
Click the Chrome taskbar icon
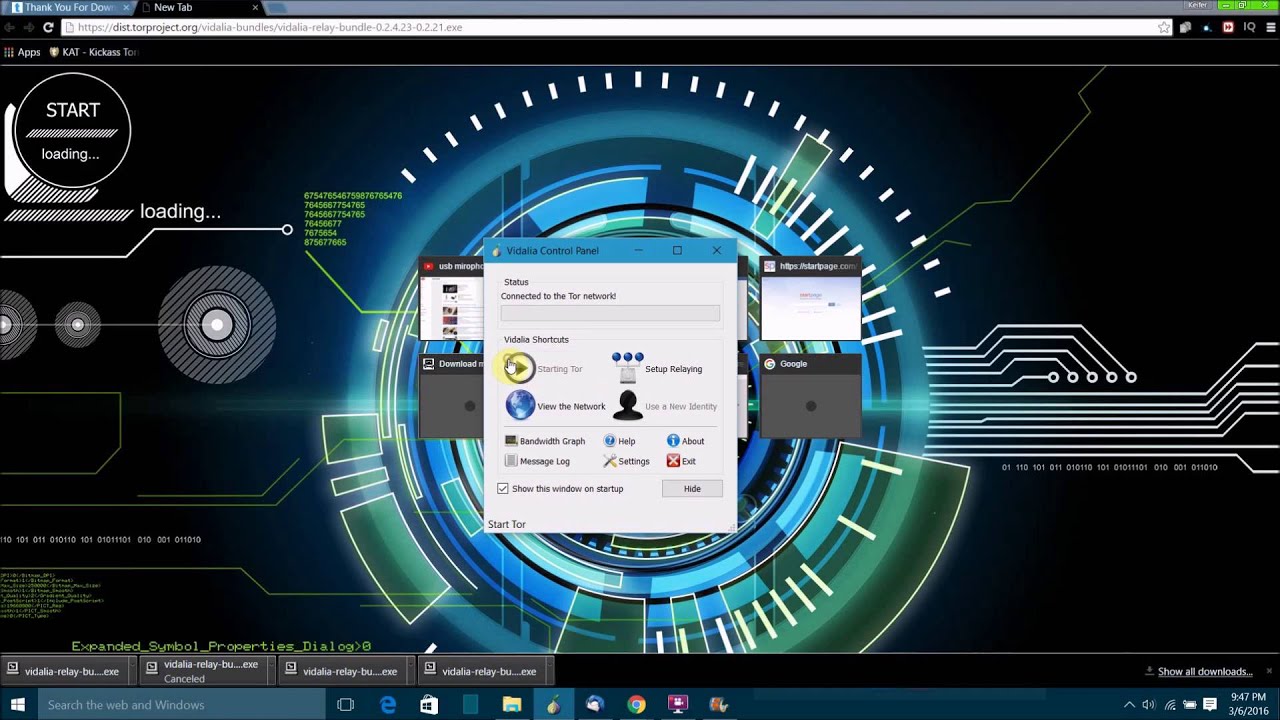636,704
